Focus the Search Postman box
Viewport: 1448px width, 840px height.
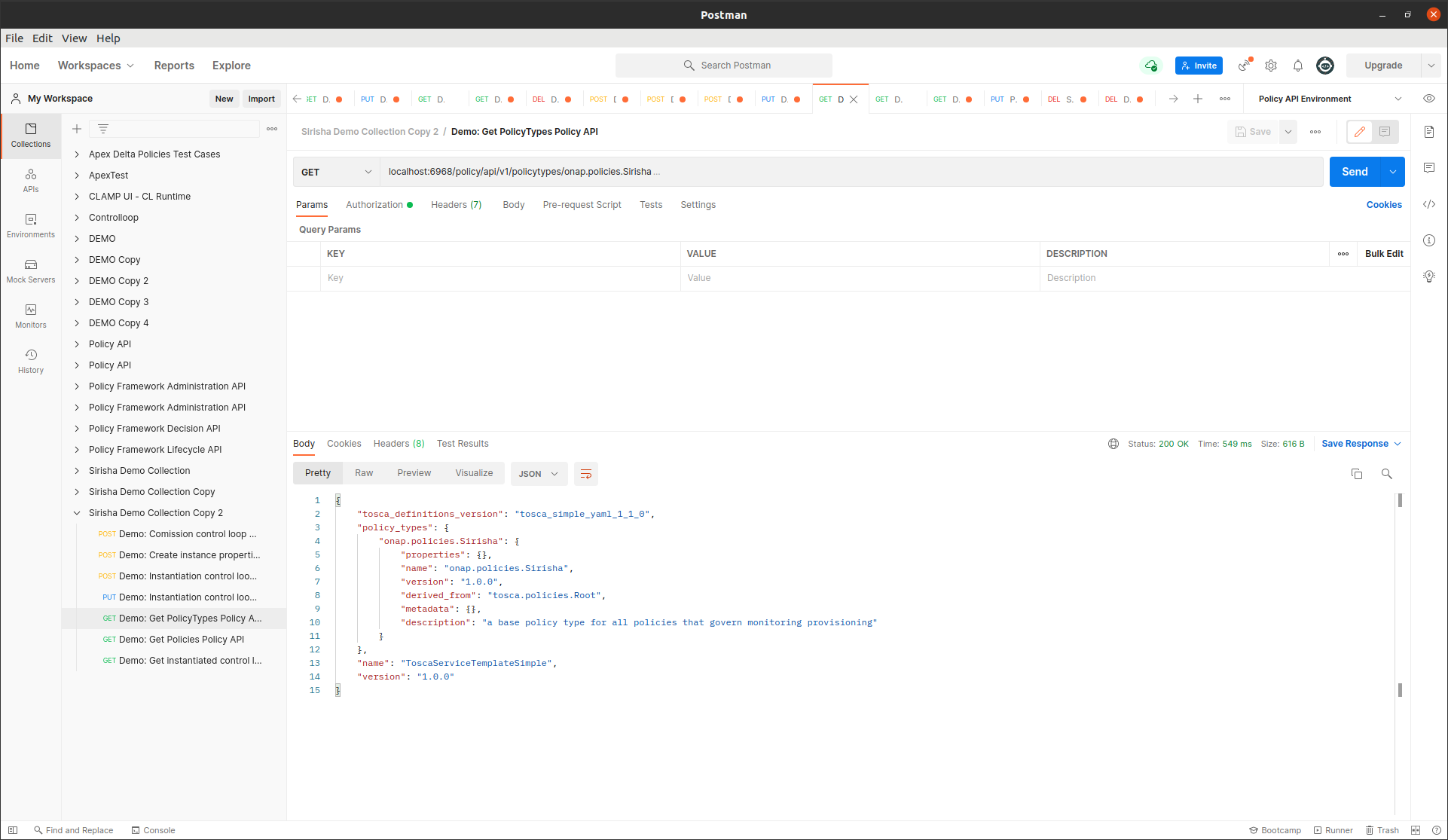724,66
